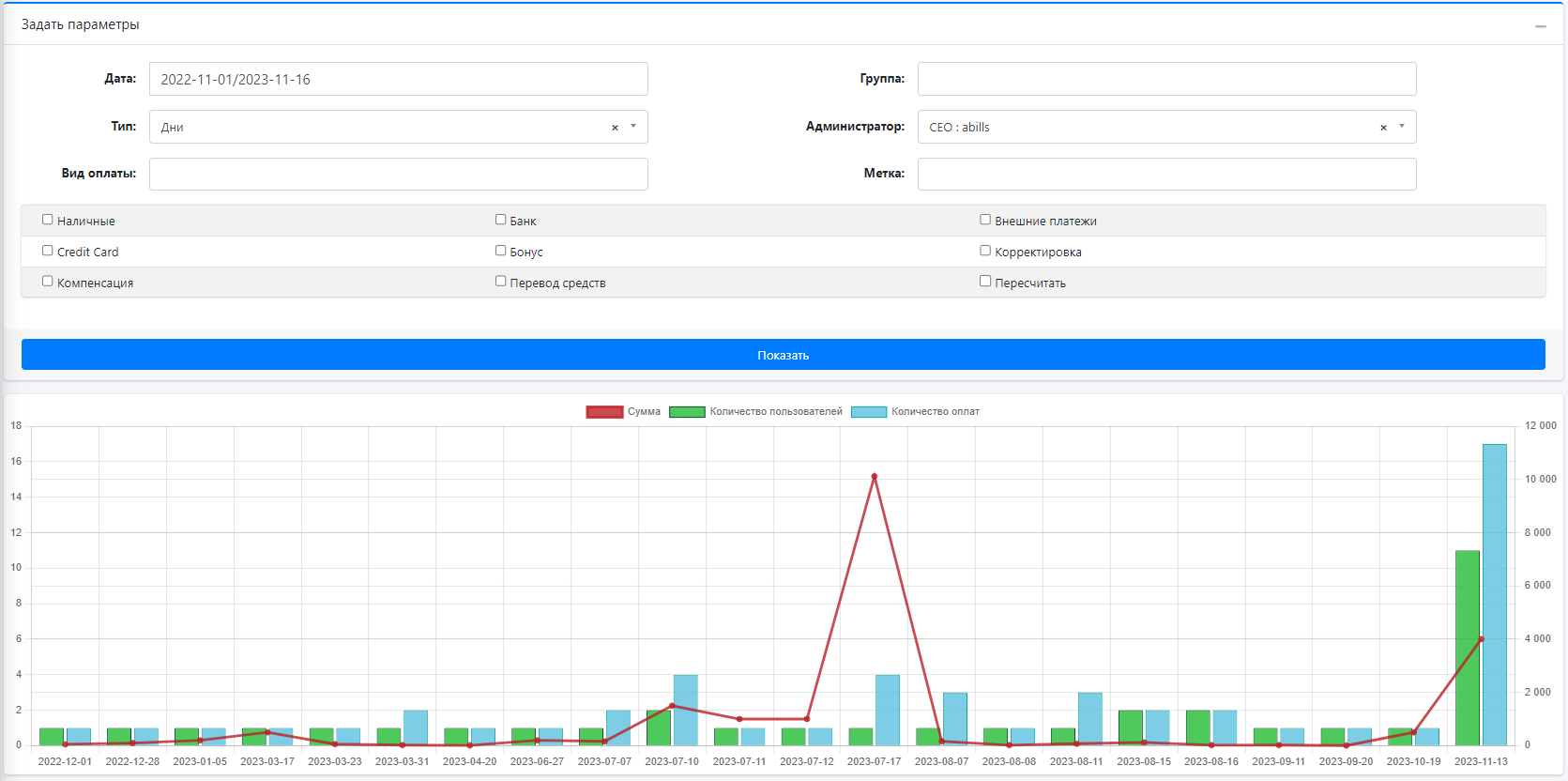Tick the Credit Card checkbox

tap(48, 251)
